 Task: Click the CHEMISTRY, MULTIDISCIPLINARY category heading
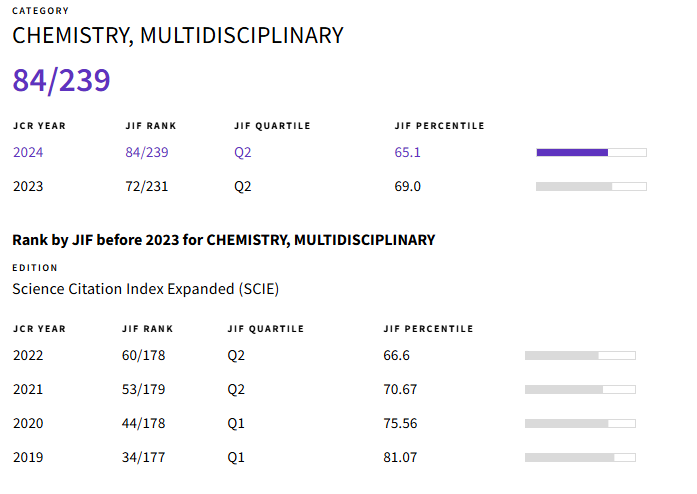(177, 36)
